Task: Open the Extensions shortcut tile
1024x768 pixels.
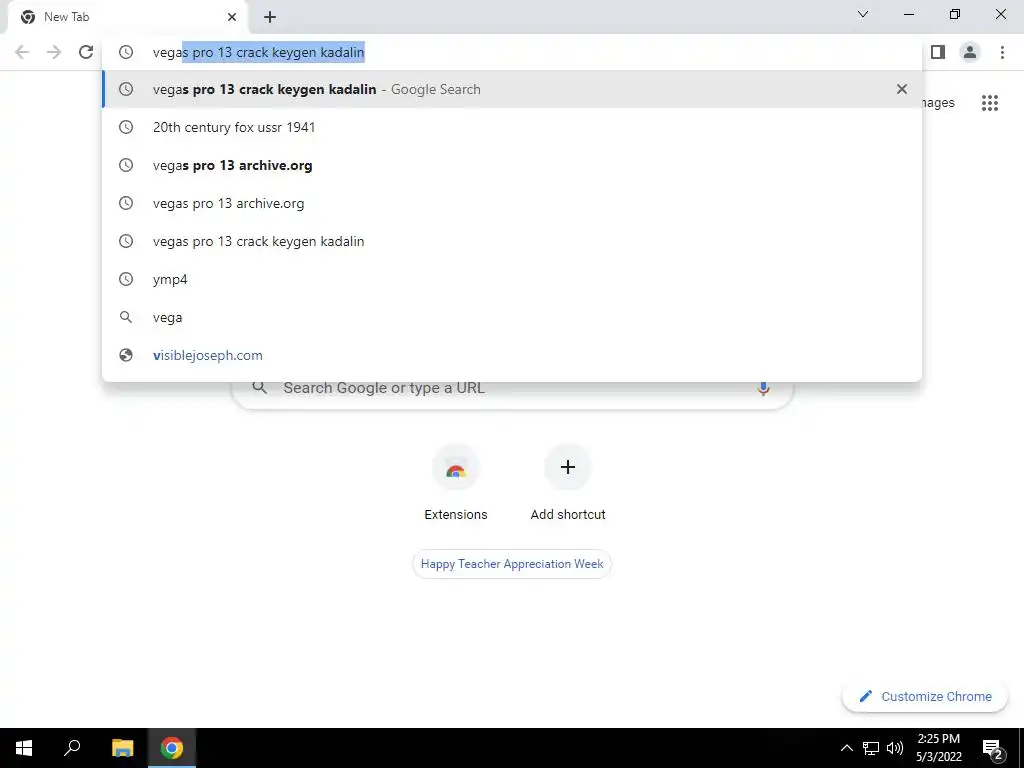Action: [x=456, y=483]
